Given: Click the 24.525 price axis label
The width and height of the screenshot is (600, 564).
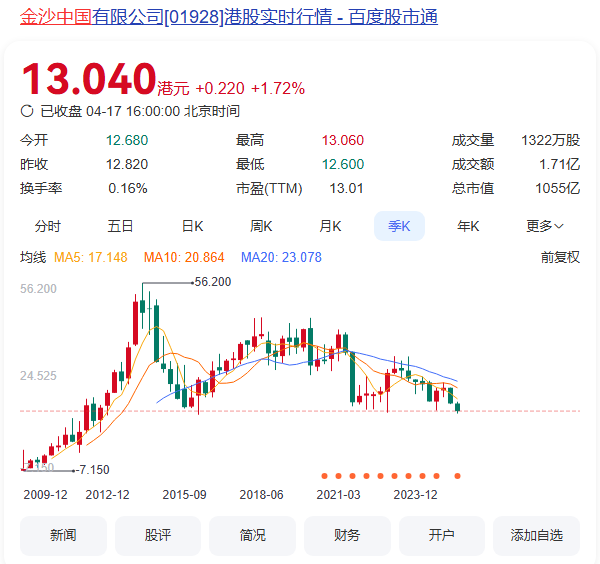Looking at the screenshot, I should [x=38, y=376].
